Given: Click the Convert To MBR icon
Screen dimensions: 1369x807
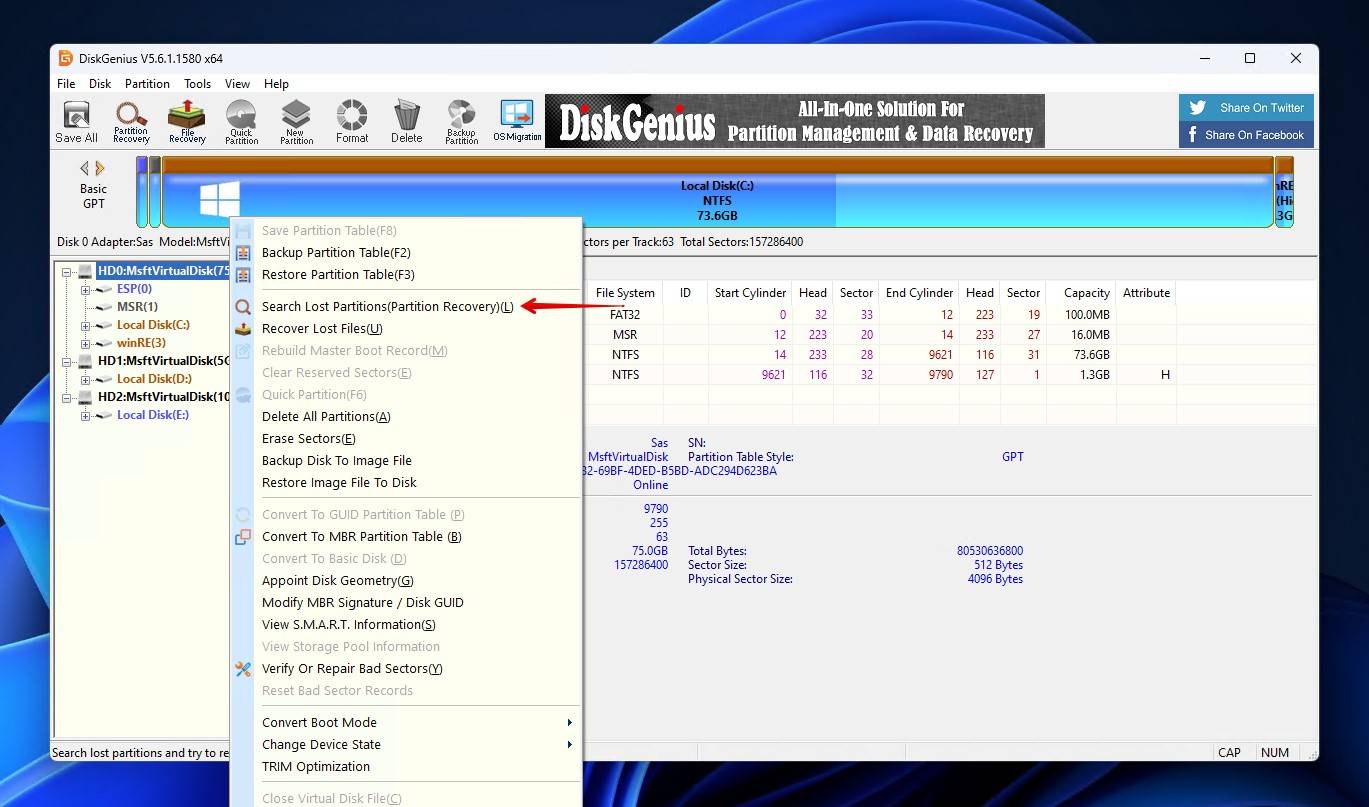Looking at the screenshot, I should pyautogui.click(x=243, y=537).
